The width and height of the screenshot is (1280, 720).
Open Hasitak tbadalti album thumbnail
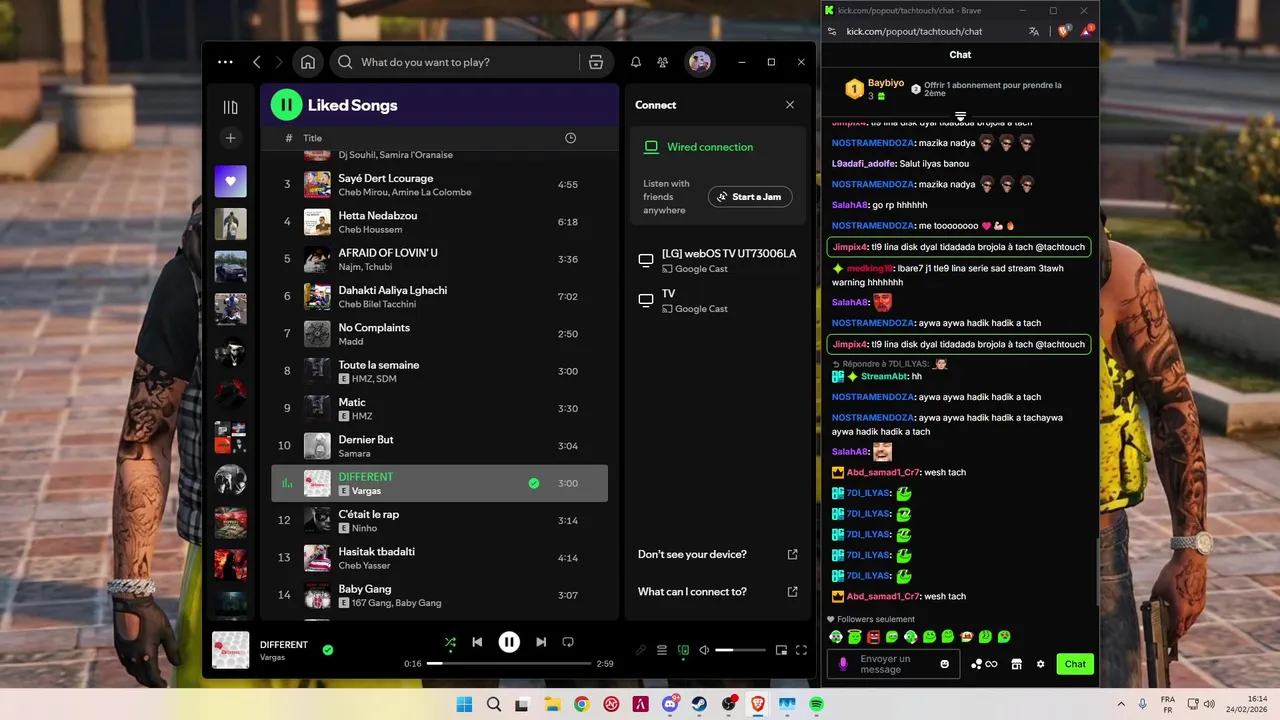click(x=317, y=558)
